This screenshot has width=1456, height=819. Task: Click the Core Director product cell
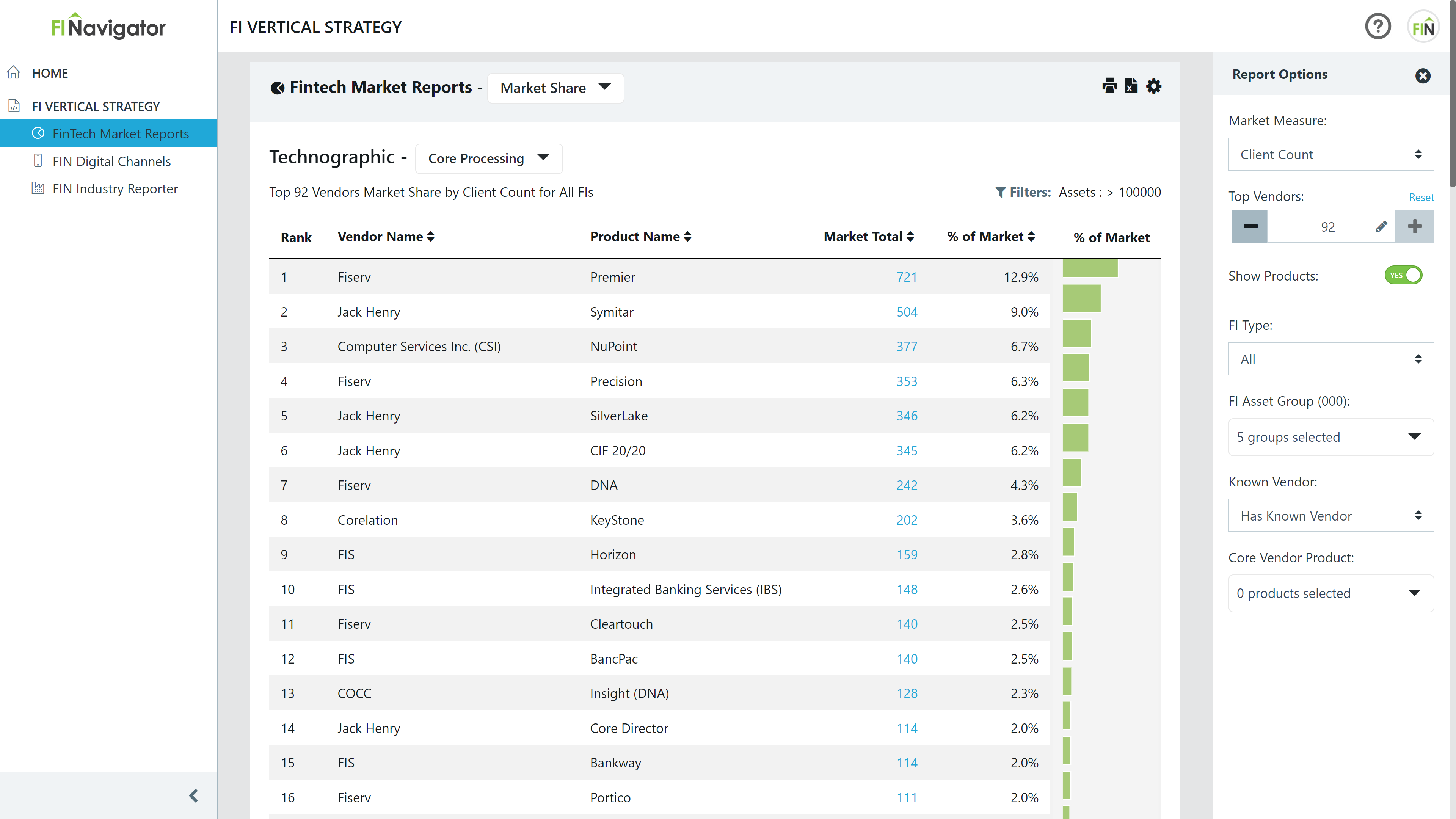pyautogui.click(x=629, y=728)
